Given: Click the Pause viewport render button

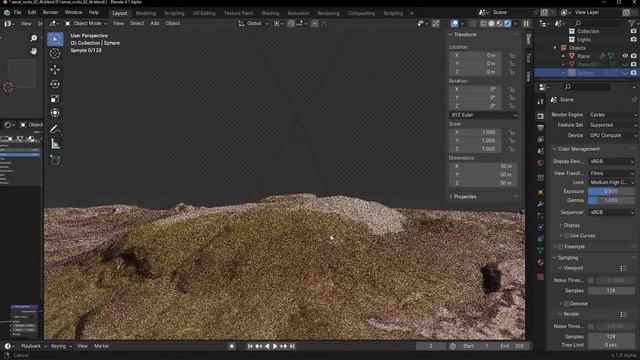Looking at the screenshot, I should (527, 24).
